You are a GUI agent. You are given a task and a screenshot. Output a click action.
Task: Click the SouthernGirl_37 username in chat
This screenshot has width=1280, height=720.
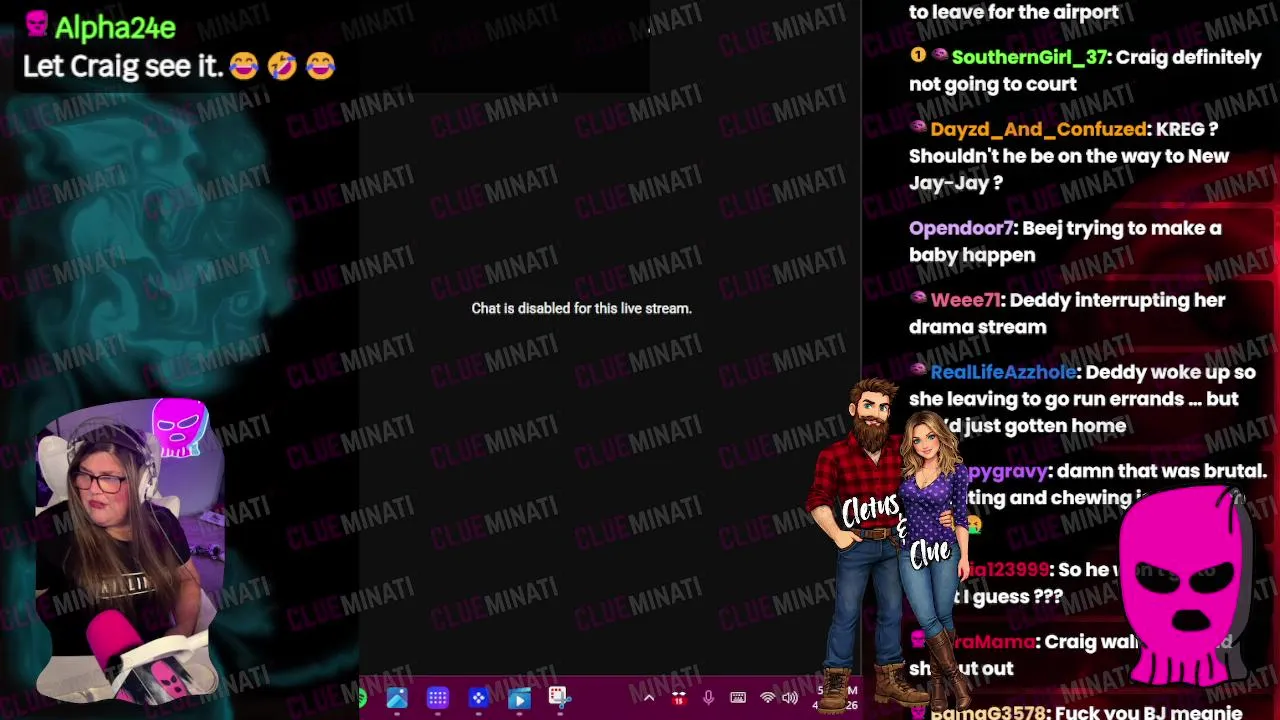tap(1029, 57)
